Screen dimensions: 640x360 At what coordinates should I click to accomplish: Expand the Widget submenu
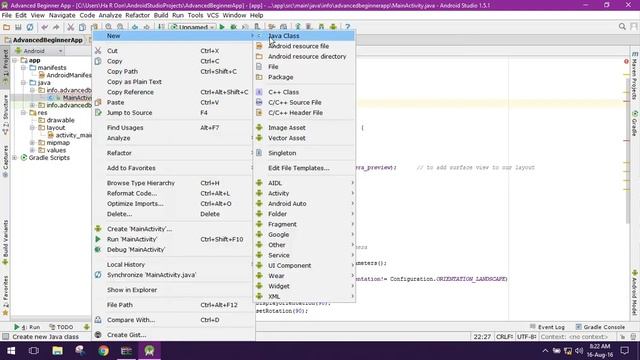[304, 286]
